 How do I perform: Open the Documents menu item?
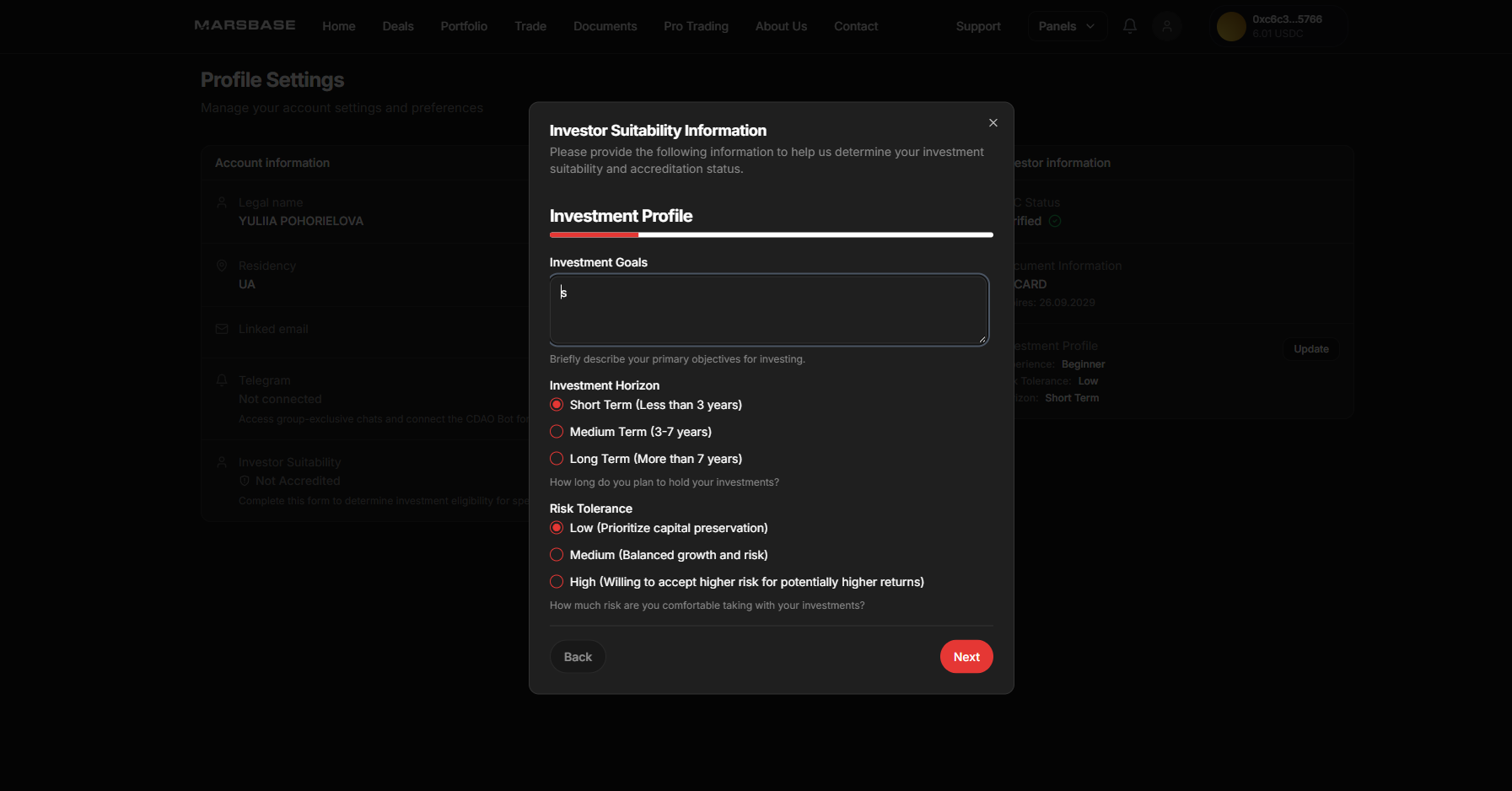(x=605, y=26)
